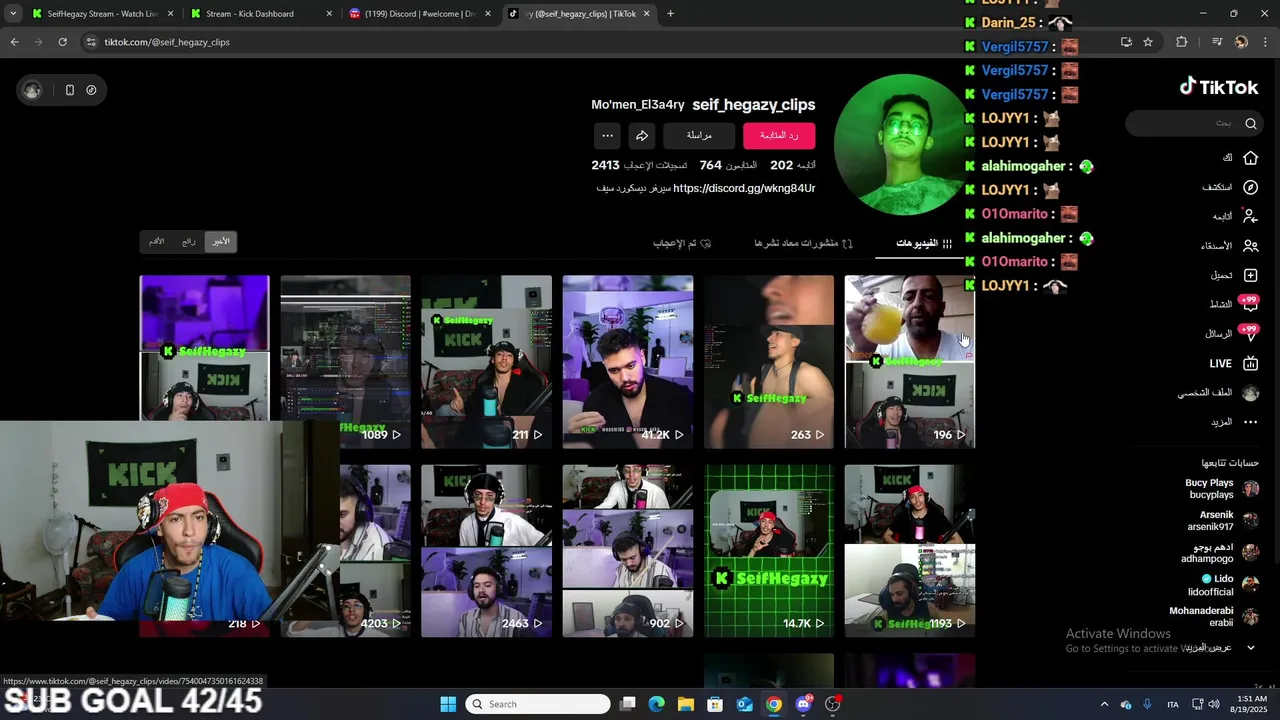Switch to Liked (تم الإعجاب) tab
1280x720 pixels.
(682, 243)
